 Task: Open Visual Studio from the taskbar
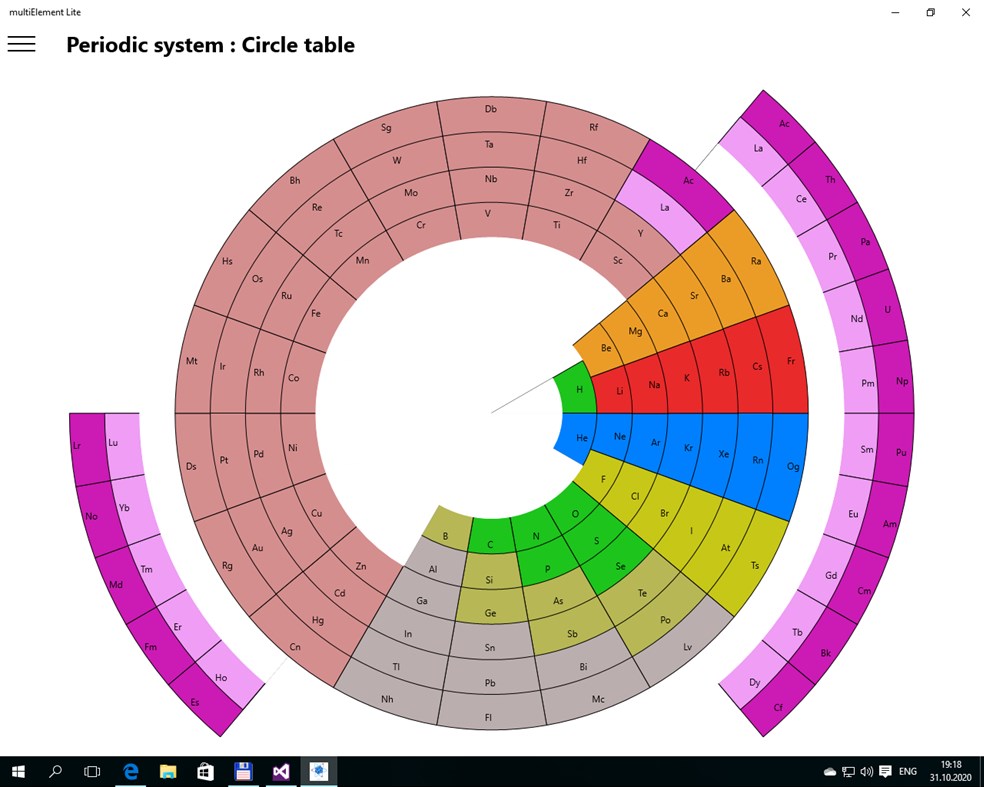pos(281,771)
